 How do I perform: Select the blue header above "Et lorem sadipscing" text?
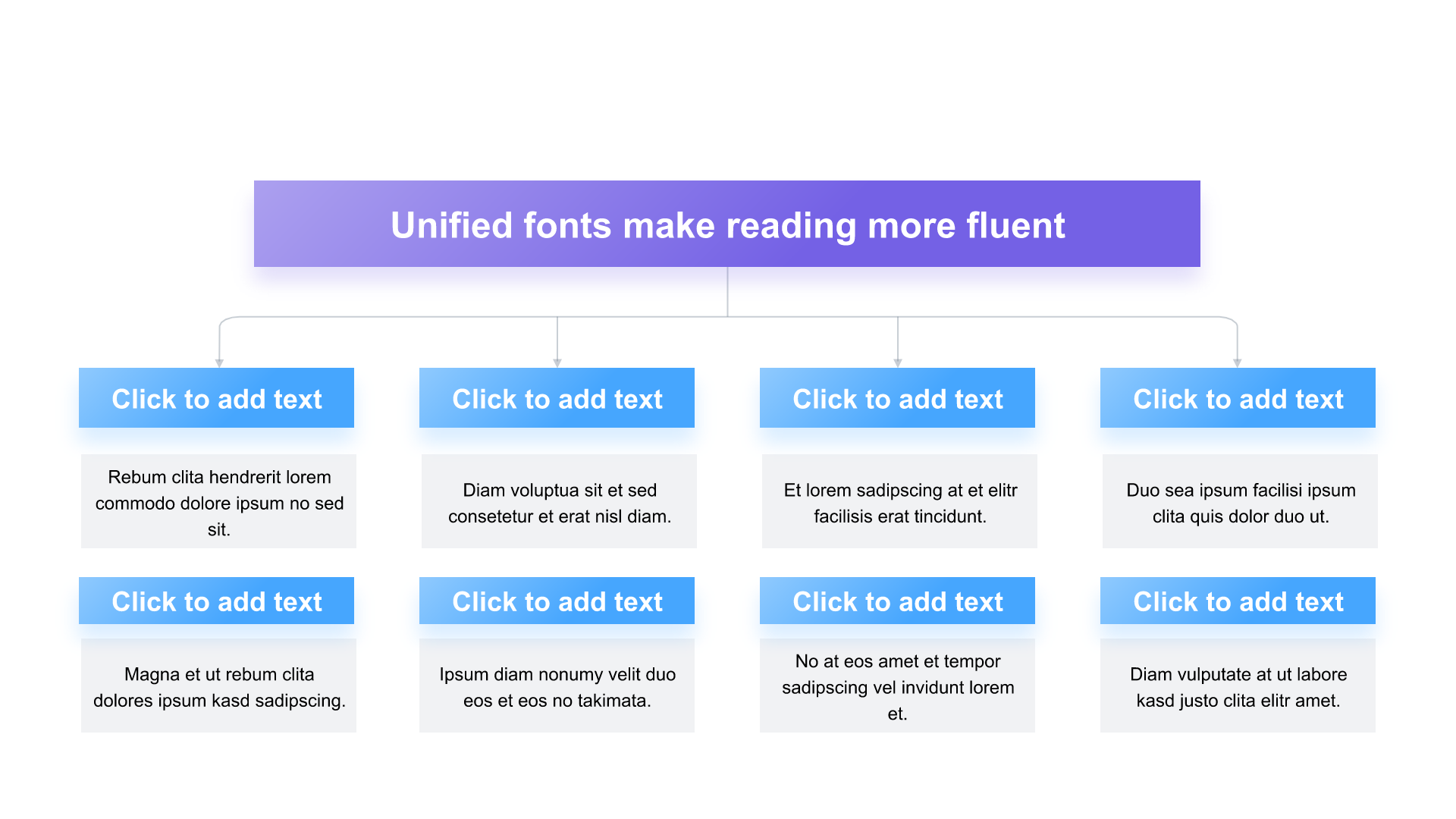897,398
